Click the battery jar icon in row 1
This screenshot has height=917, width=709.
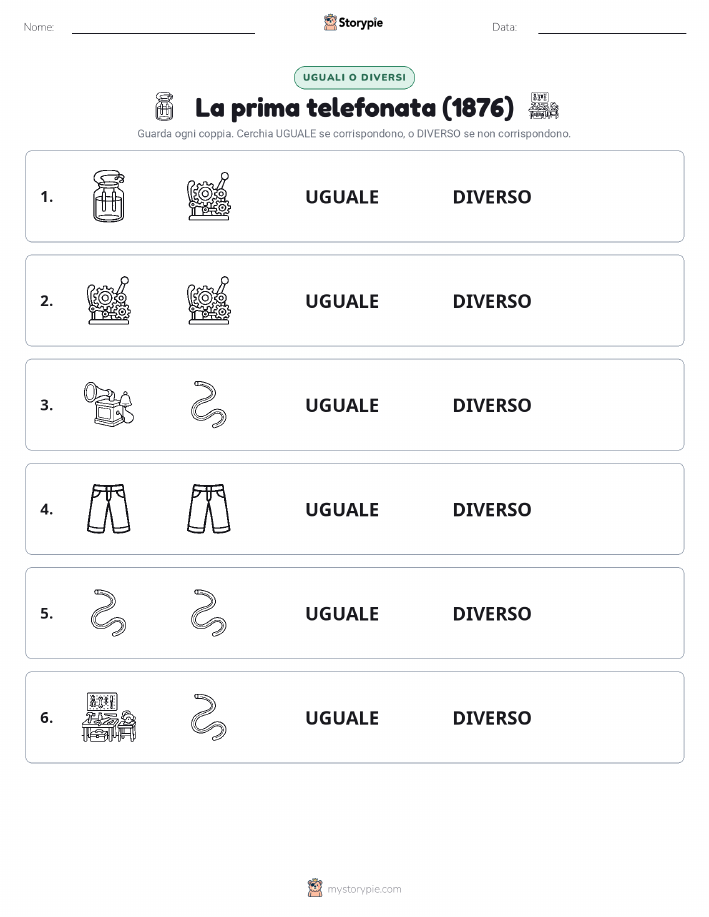[109, 196]
